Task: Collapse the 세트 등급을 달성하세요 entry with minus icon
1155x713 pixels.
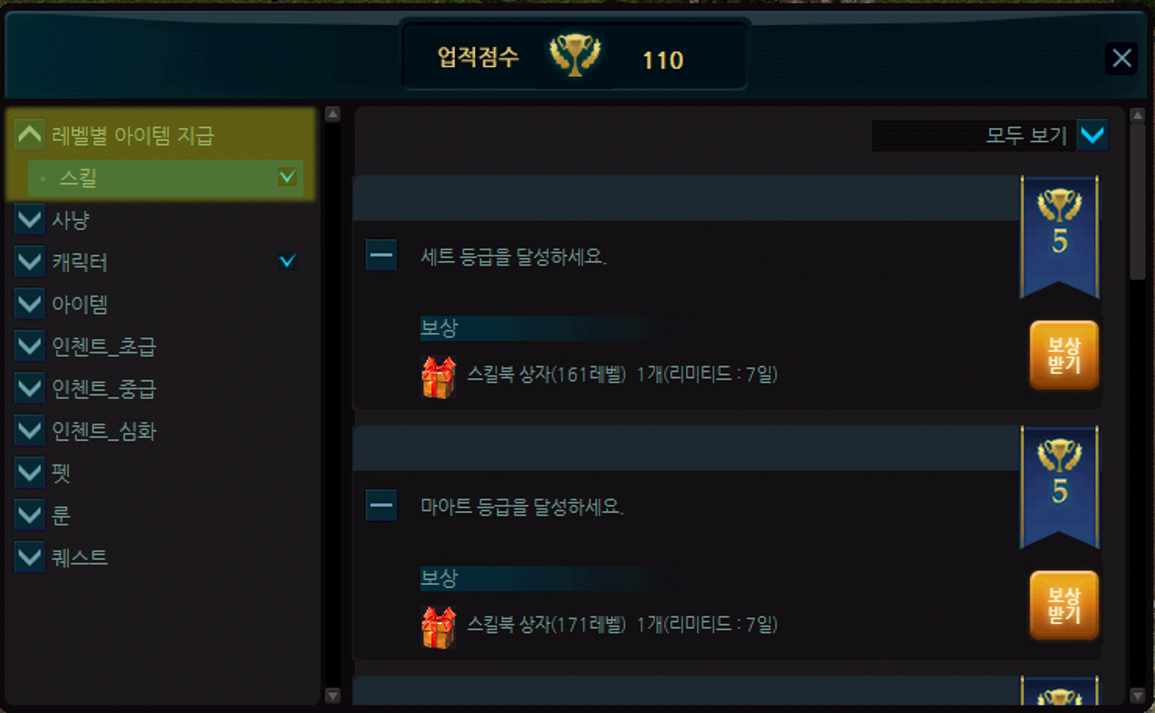Action: pos(382,256)
